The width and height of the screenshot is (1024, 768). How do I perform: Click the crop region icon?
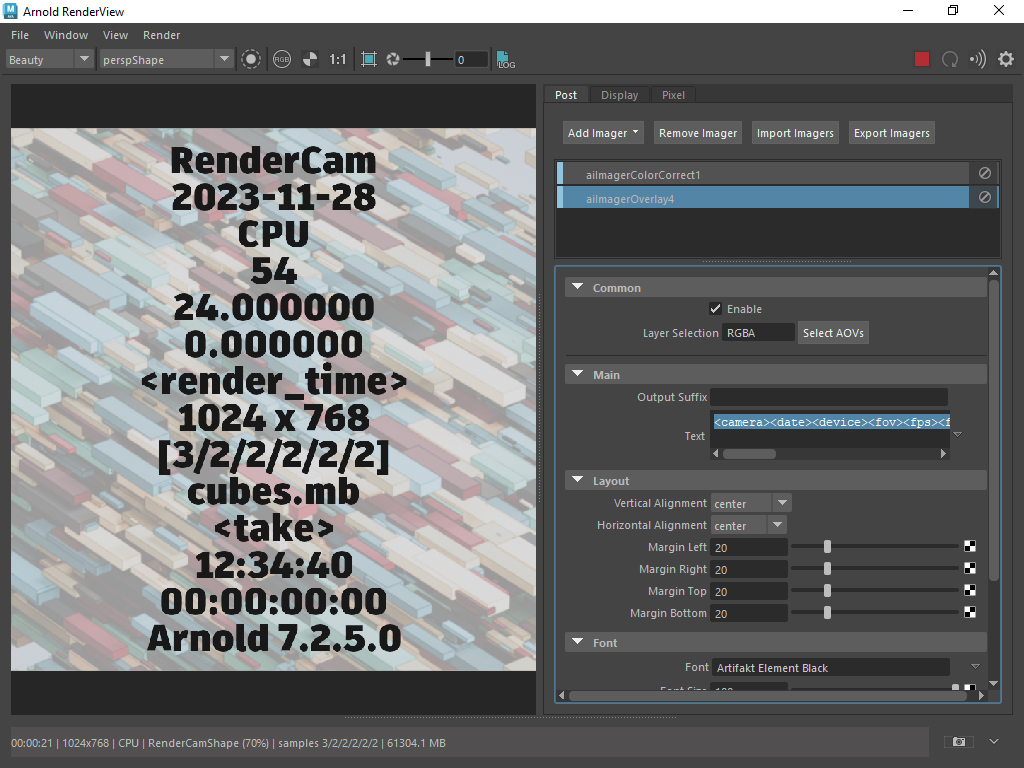tap(369, 60)
